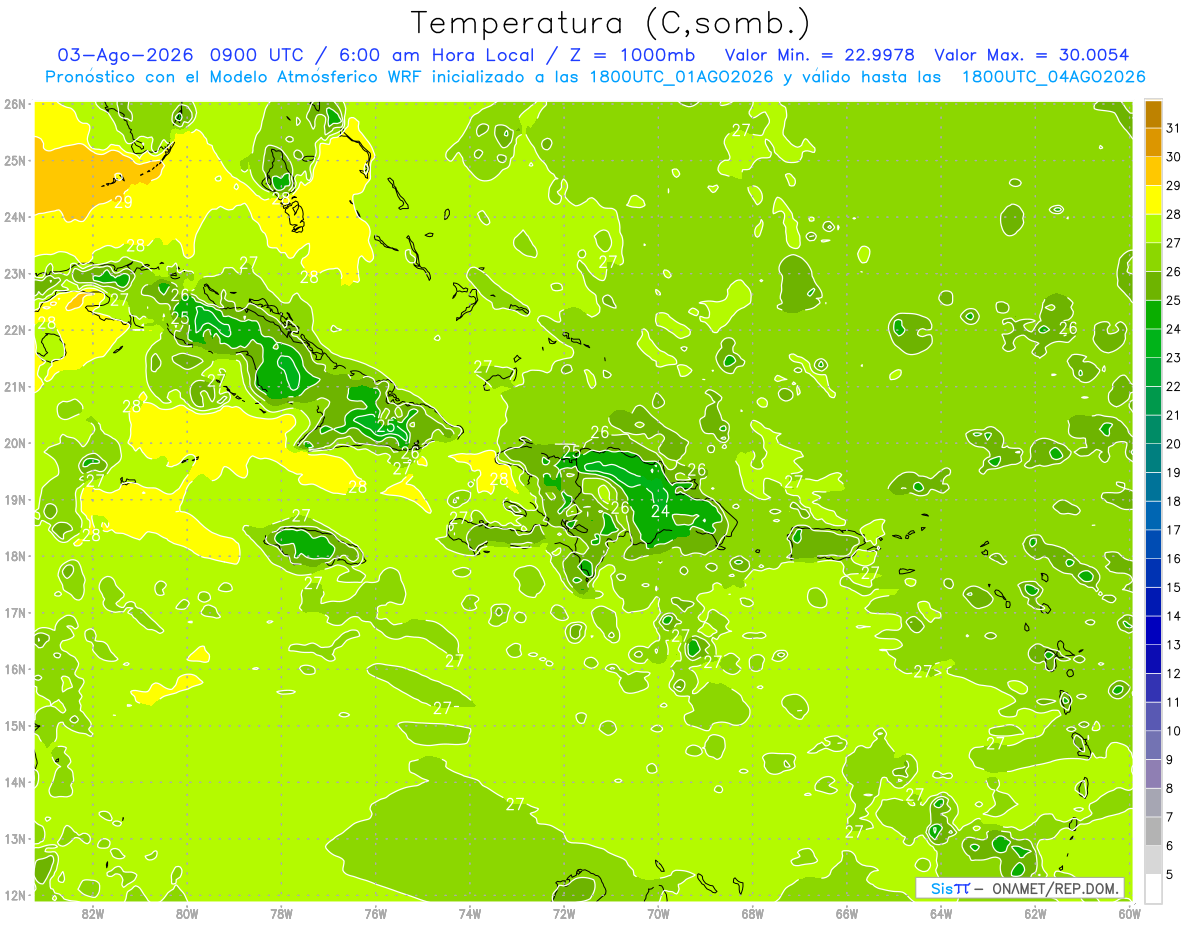Select the init time "1800UTC_01AGO2026"
Screen dimensions: 1200x927
click(x=680, y=77)
